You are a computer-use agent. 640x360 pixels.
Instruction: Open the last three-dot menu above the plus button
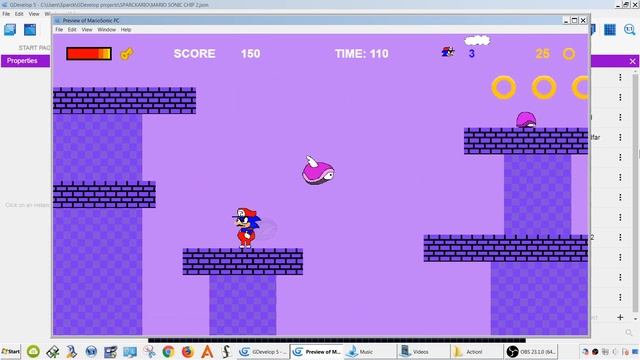click(620, 297)
